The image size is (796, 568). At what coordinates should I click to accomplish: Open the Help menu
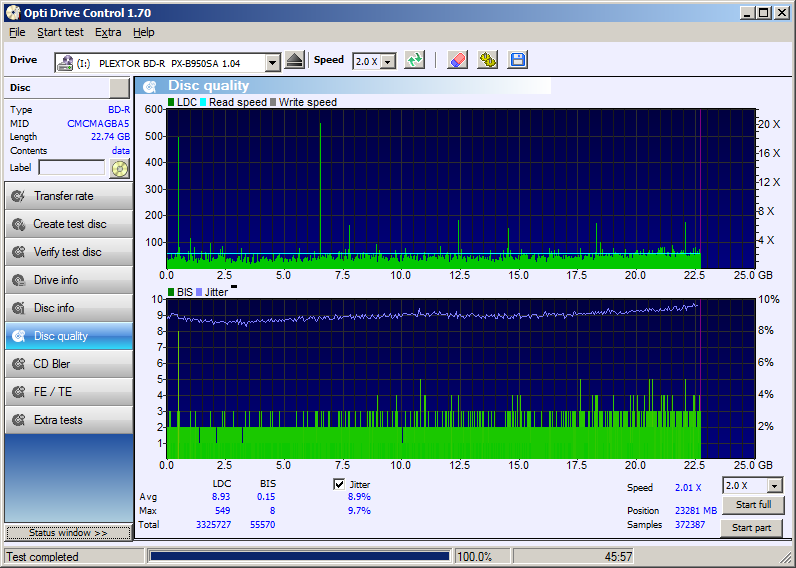[144, 32]
